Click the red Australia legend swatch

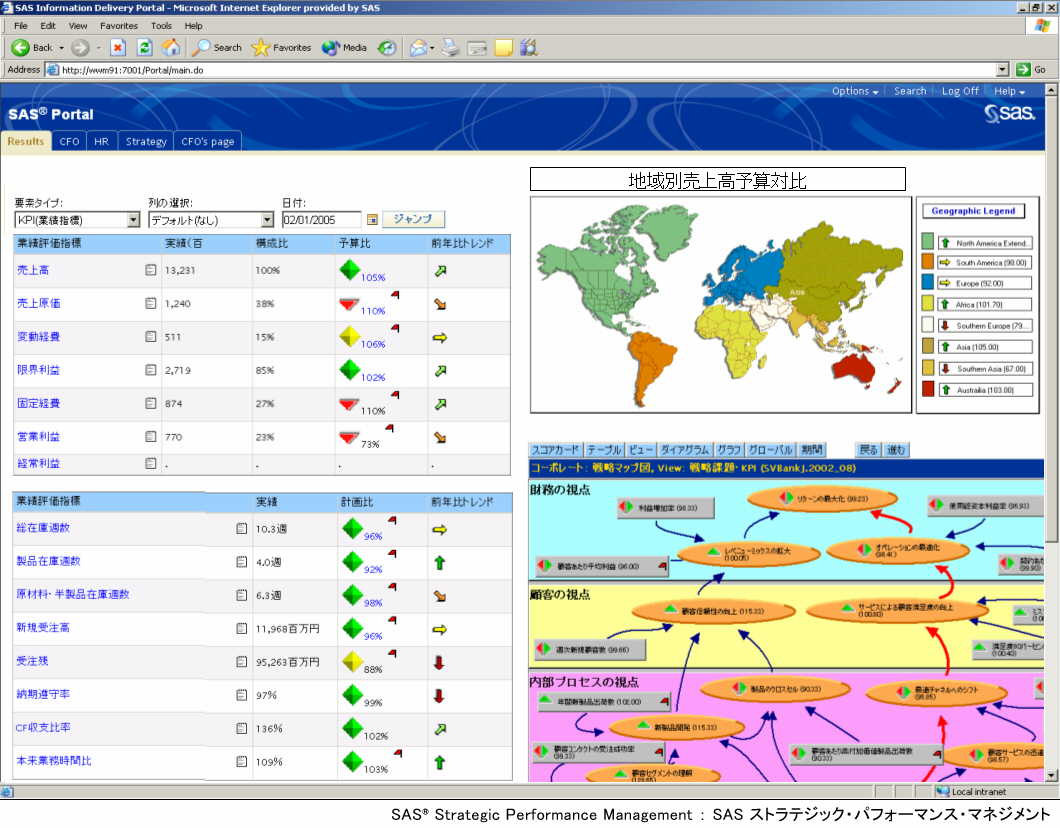[928, 389]
